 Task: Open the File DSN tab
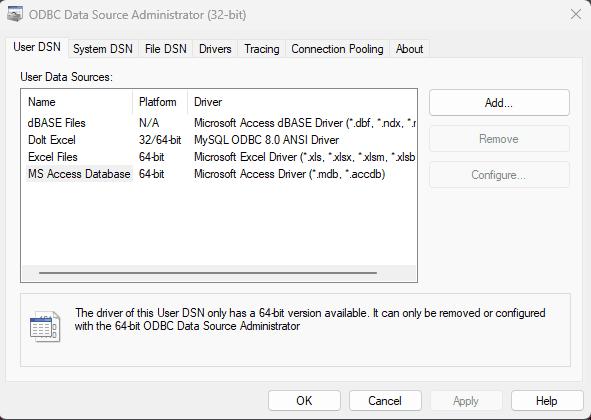(166, 49)
